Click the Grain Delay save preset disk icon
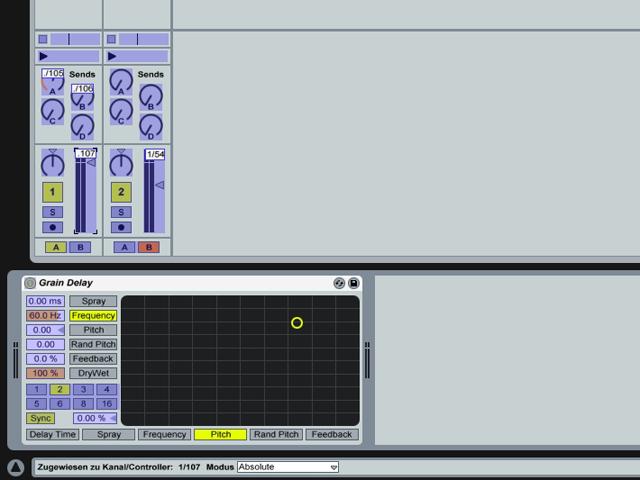Image resolution: width=640 pixels, height=480 pixels. pos(353,283)
